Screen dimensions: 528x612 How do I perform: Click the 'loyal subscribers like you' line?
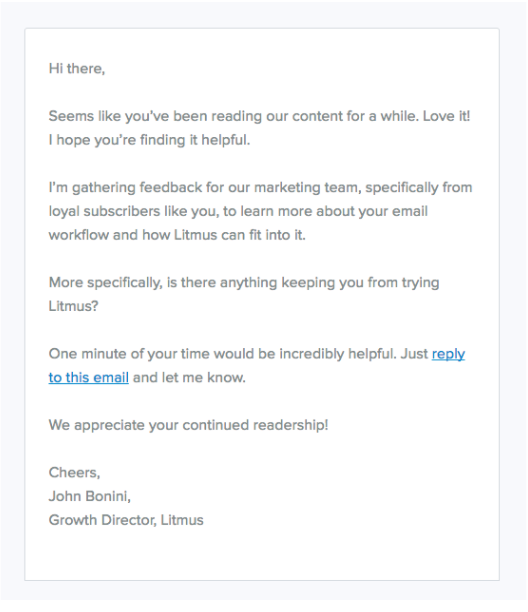[x=238, y=212]
